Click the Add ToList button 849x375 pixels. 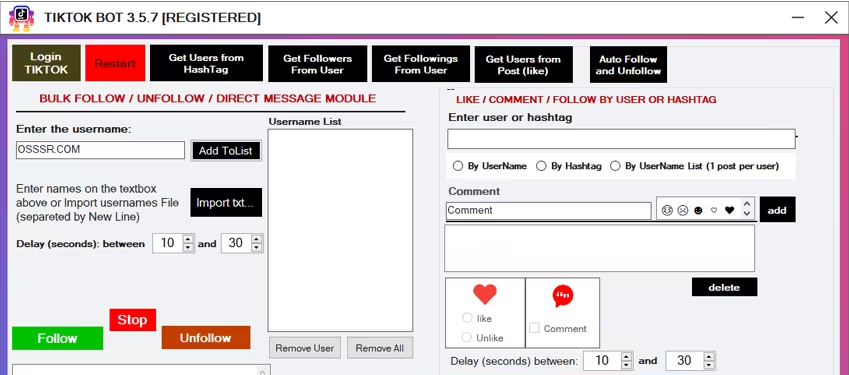click(x=226, y=151)
